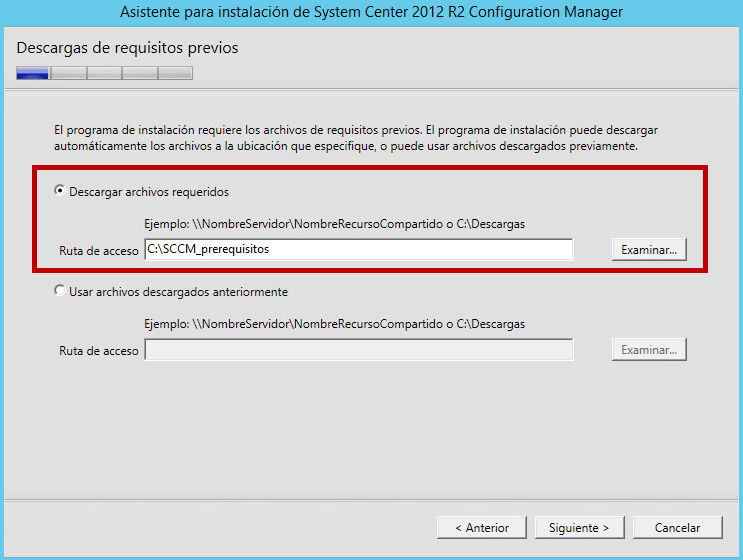The width and height of the screenshot is (743, 560).
Task: Click "Ruta de acceso" label beside the filled field
Action: [x=99, y=251]
